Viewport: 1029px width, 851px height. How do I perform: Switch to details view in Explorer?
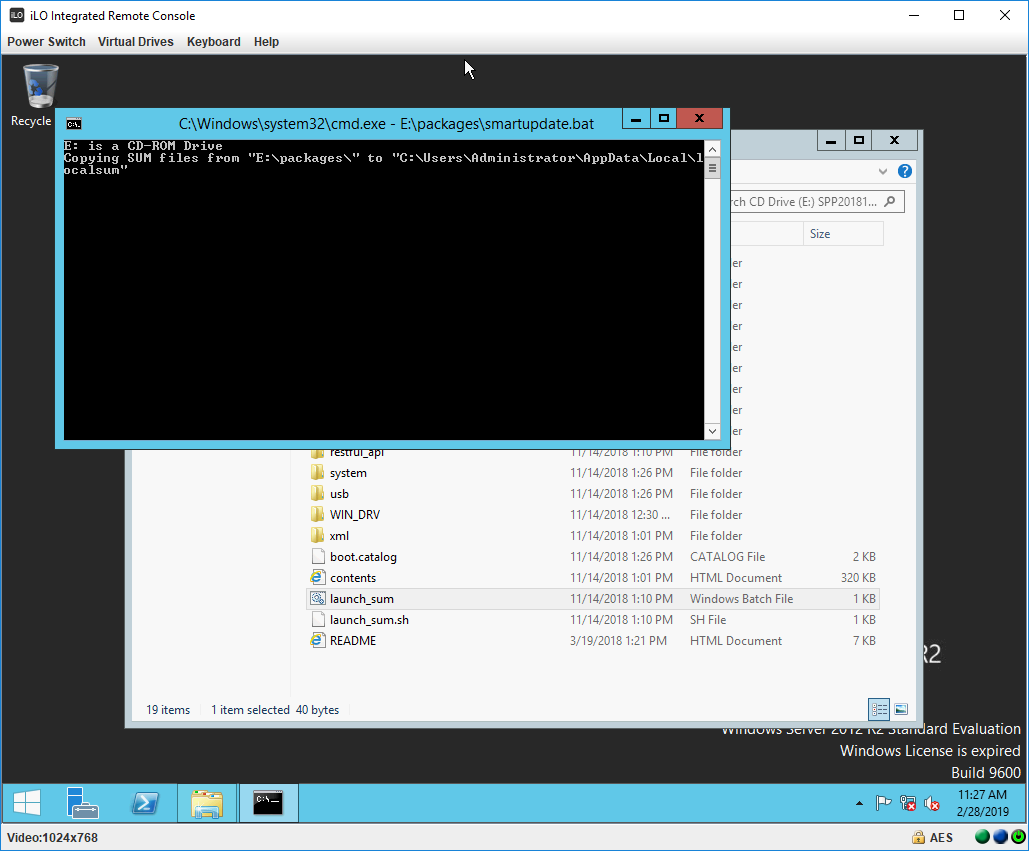pyautogui.click(x=879, y=709)
